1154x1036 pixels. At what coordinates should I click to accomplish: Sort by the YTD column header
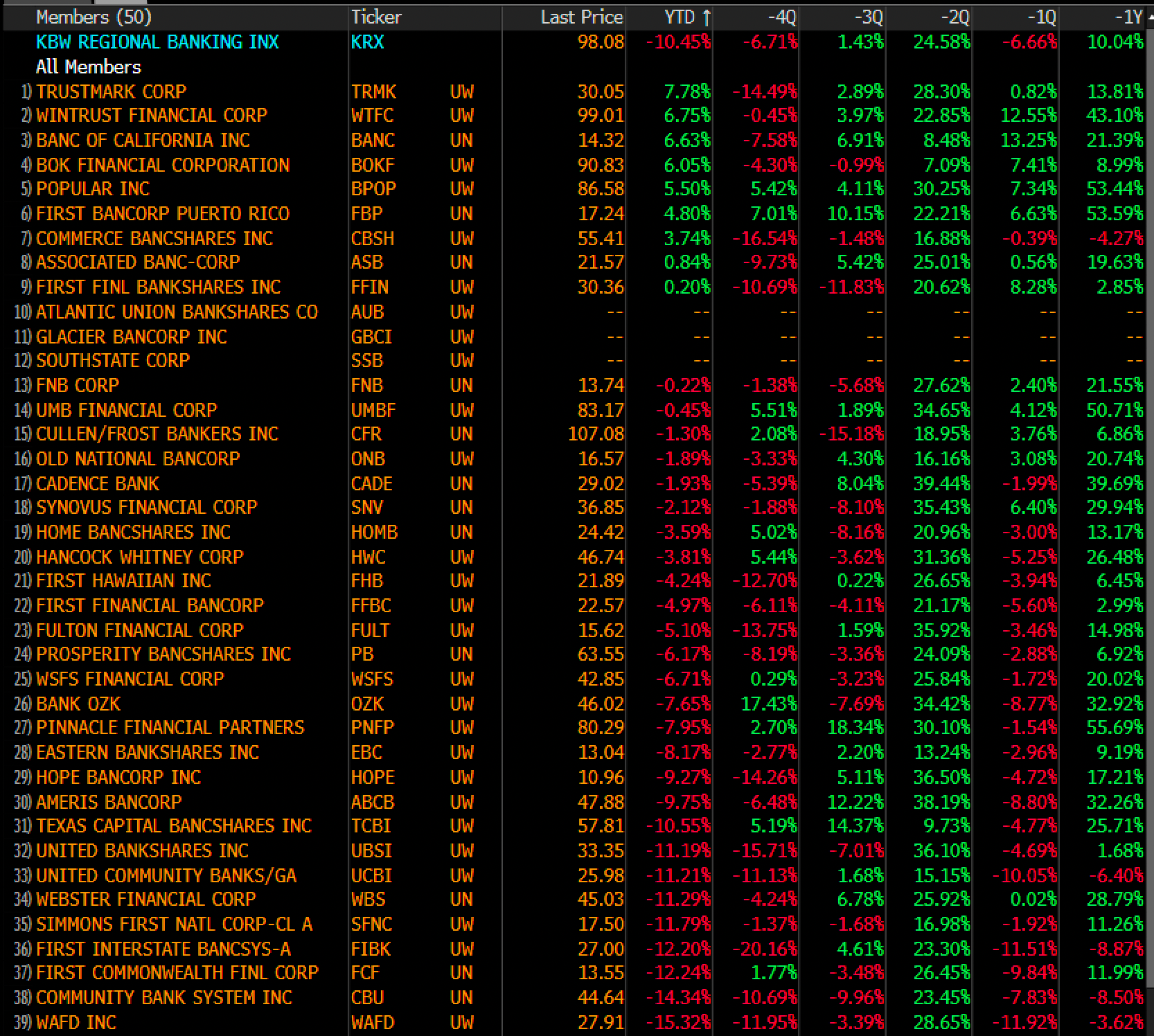(686, 17)
